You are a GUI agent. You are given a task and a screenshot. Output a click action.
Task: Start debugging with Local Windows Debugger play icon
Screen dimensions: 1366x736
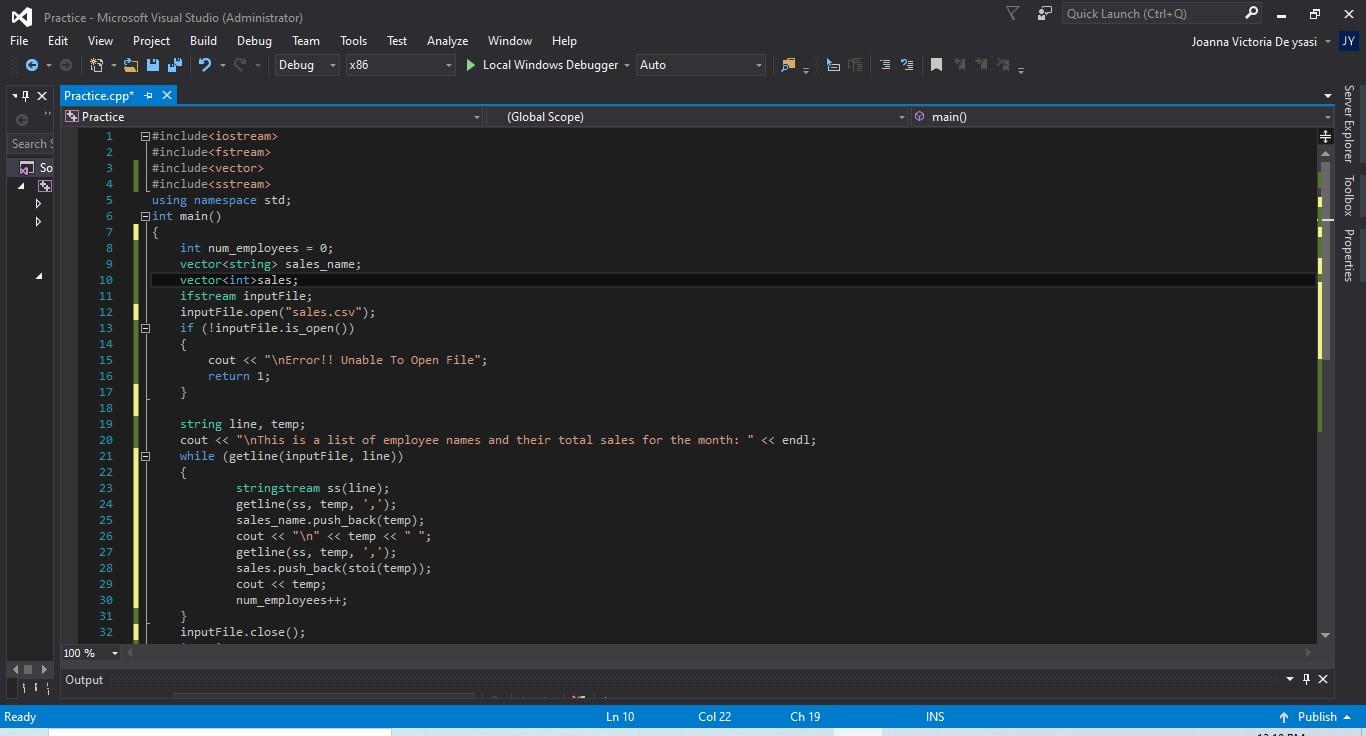(470, 65)
